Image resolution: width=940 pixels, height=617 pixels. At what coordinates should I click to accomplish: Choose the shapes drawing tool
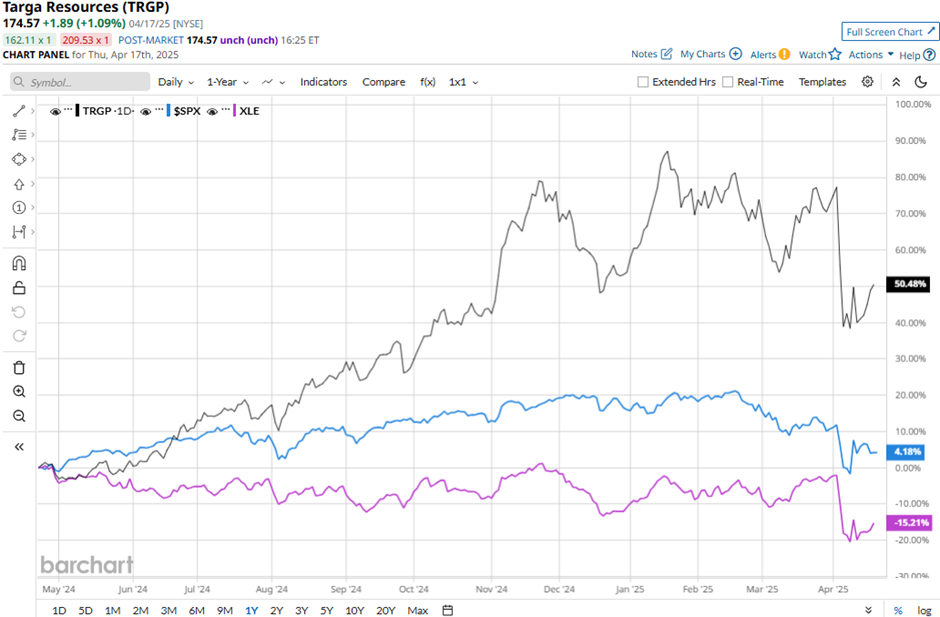point(19,159)
